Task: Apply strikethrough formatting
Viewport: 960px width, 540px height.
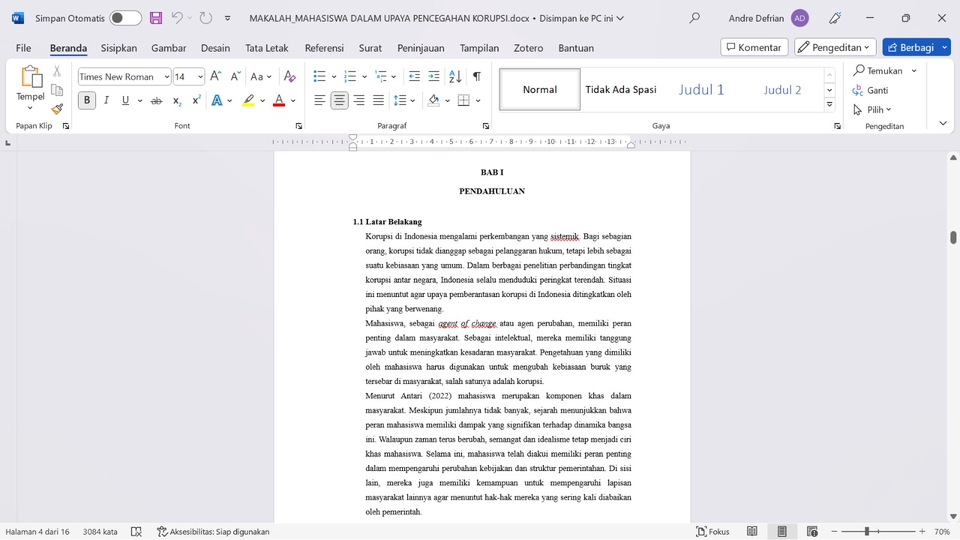Action: pyautogui.click(x=156, y=100)
